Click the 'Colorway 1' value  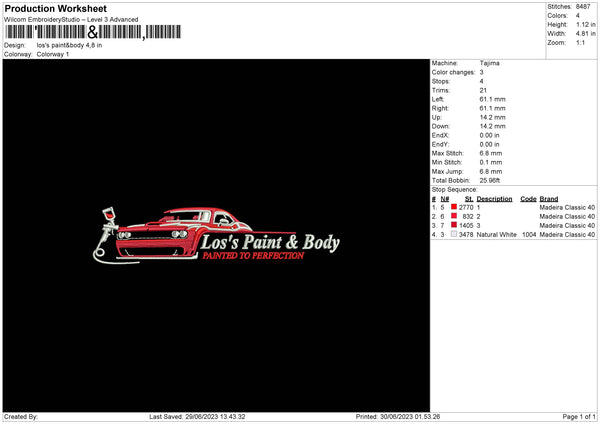(53, 54)
